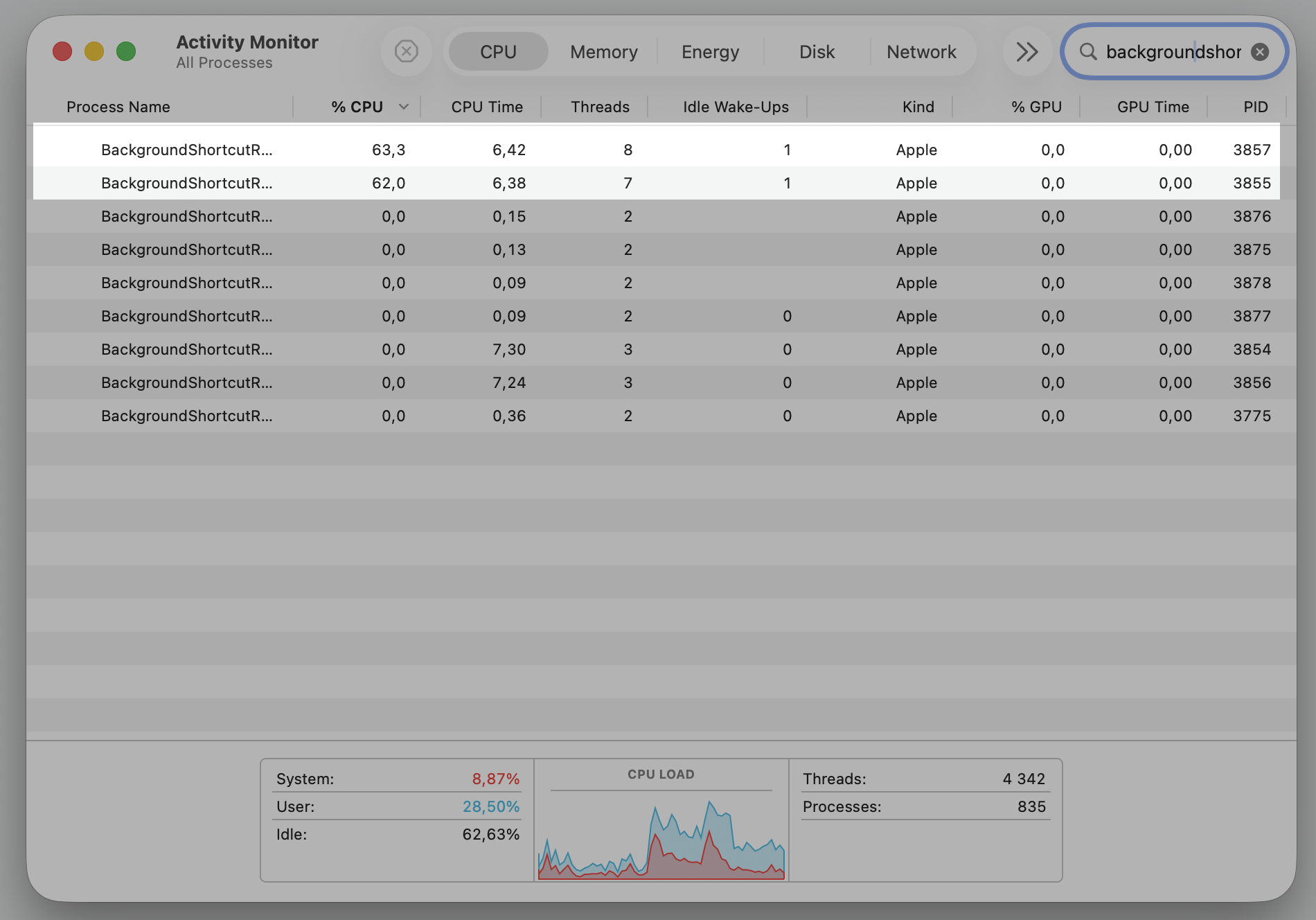Sort by CPU Time column
1316x920 pixels.
[487, 107]
